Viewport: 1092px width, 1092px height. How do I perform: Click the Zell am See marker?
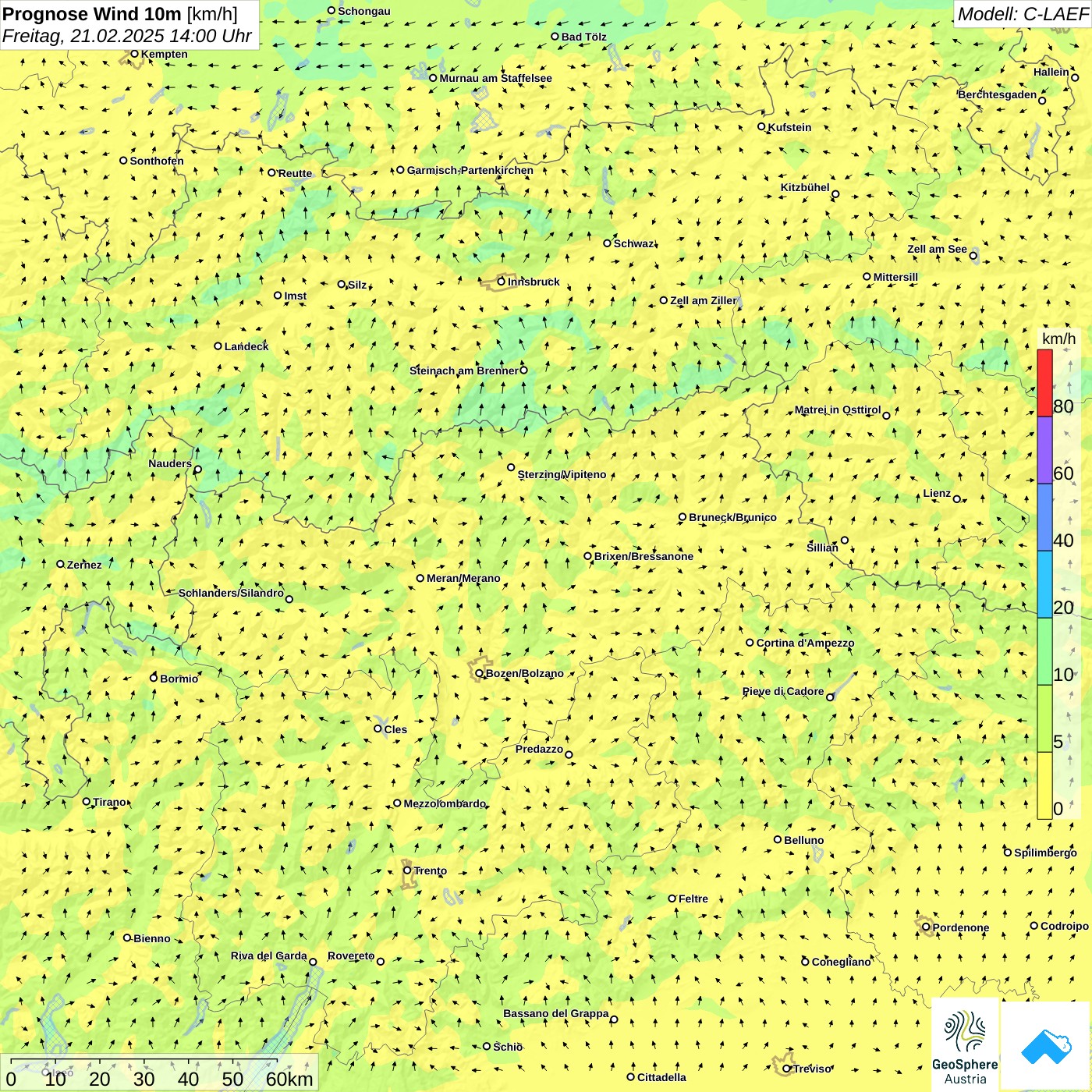pos(973,255)
